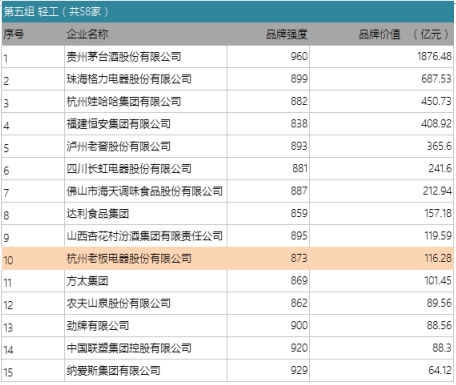Click the brand value 1876.48 cell
This screenshot has height=385, width=456.
(x=382, y=57)
